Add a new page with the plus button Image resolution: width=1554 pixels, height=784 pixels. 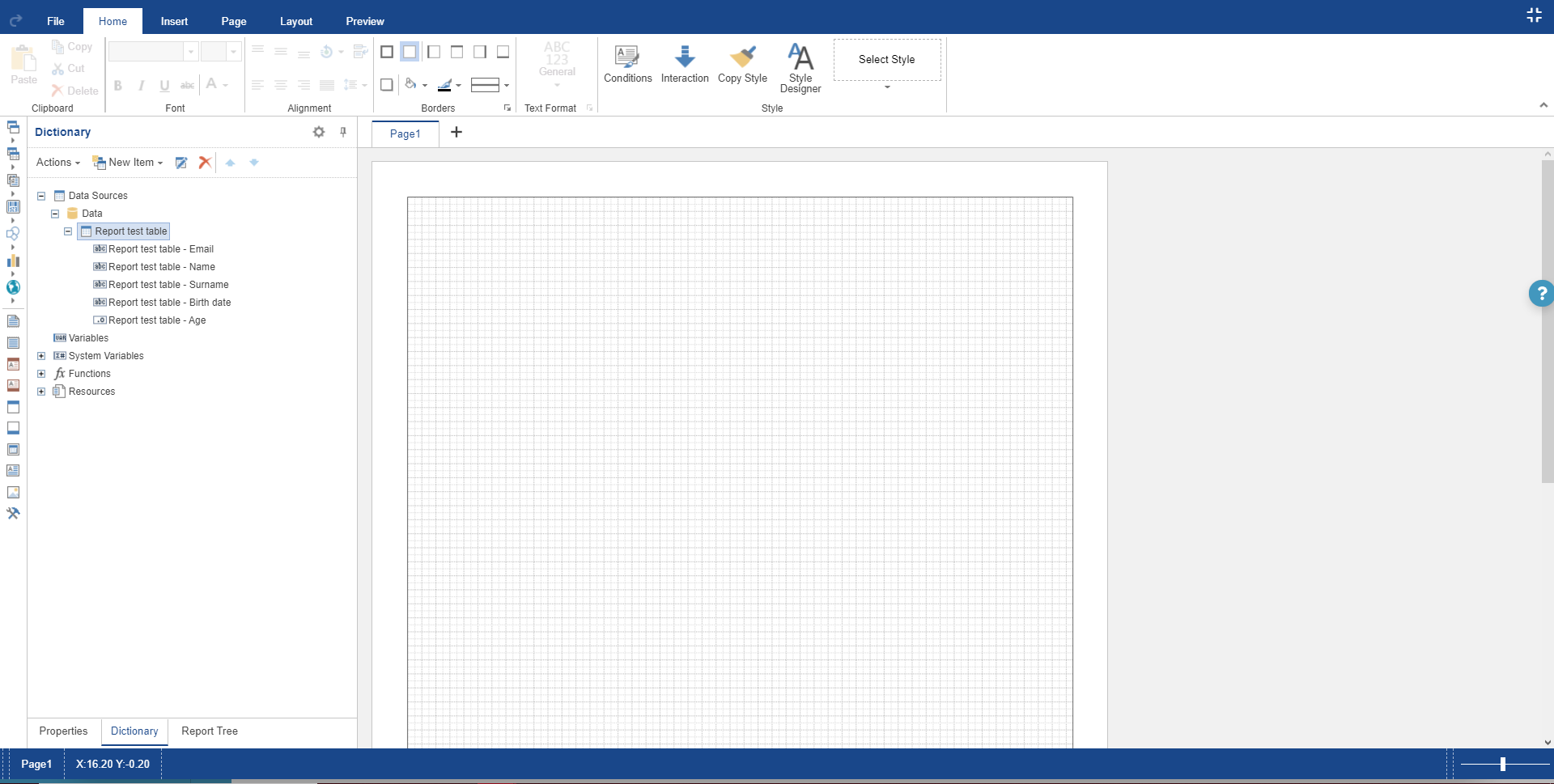456,132
